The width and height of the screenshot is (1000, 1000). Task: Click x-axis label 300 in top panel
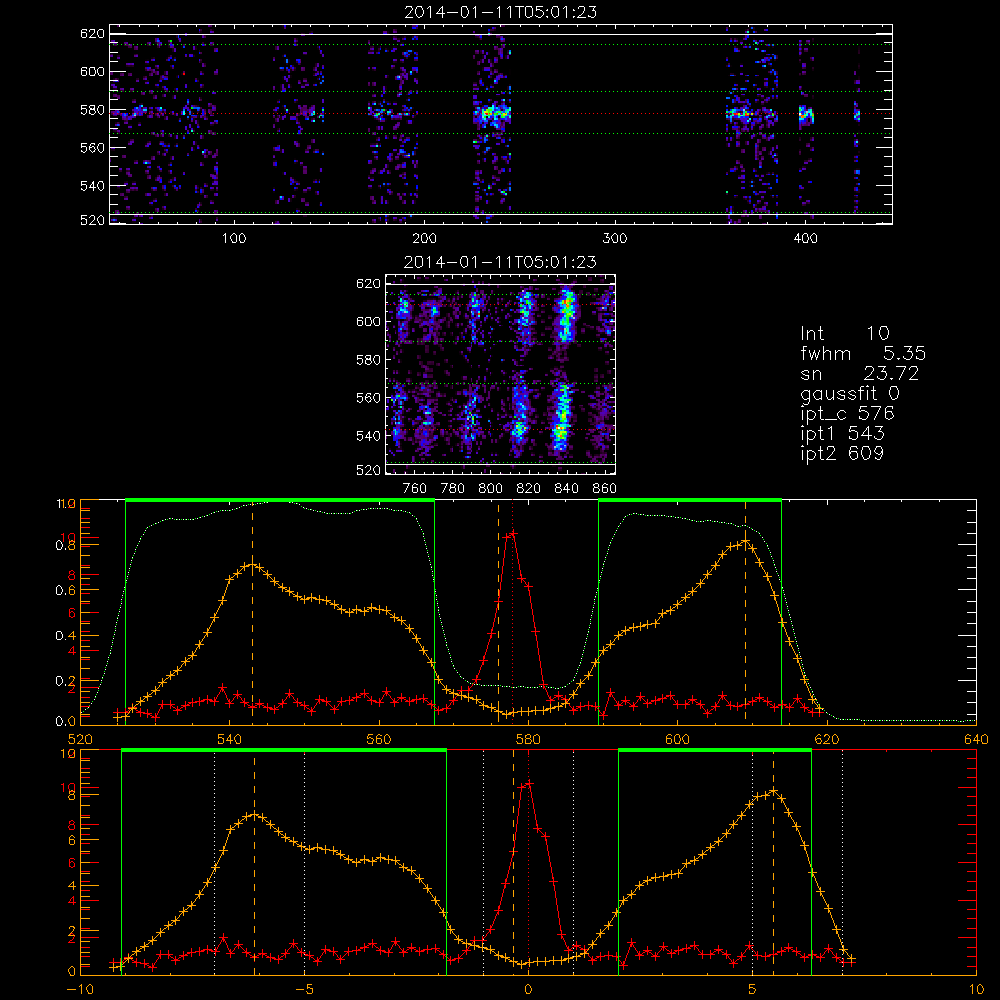(615, 239)
